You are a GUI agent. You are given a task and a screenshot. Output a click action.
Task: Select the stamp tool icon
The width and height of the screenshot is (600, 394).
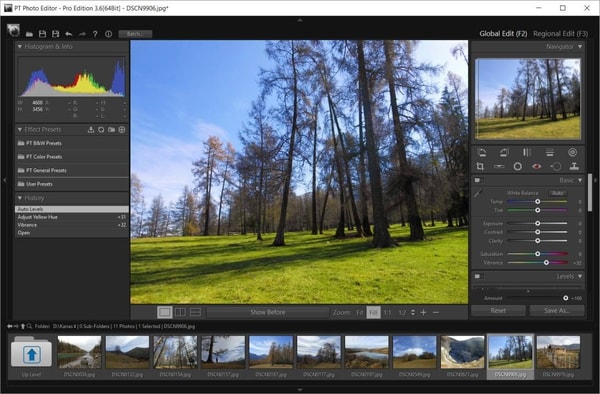tap(574, 166)
